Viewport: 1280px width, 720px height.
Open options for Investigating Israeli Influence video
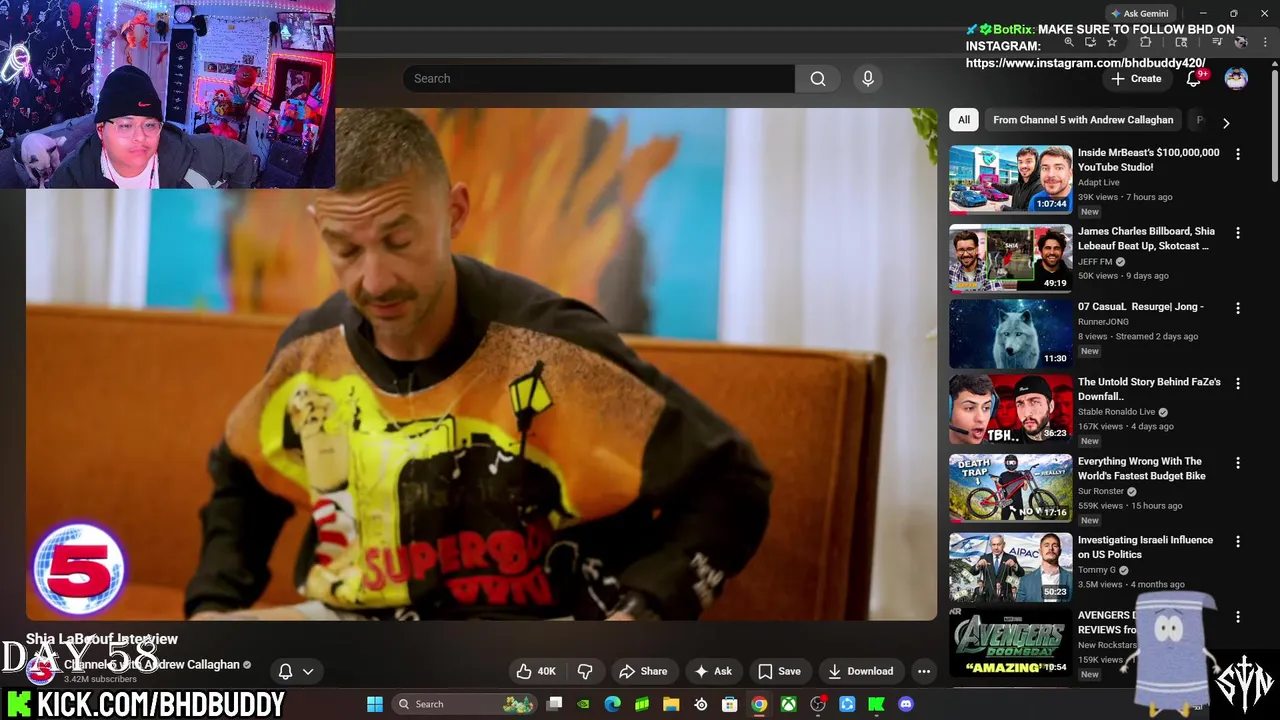pos(1238,541)
